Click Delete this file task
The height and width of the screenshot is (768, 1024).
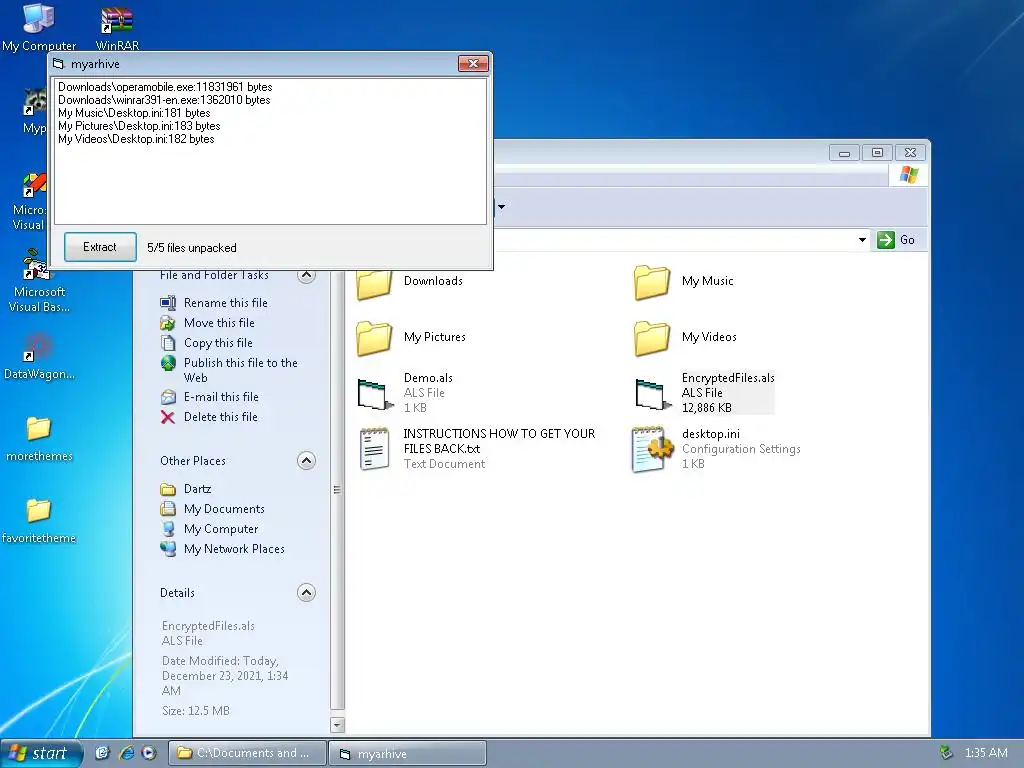220,417
